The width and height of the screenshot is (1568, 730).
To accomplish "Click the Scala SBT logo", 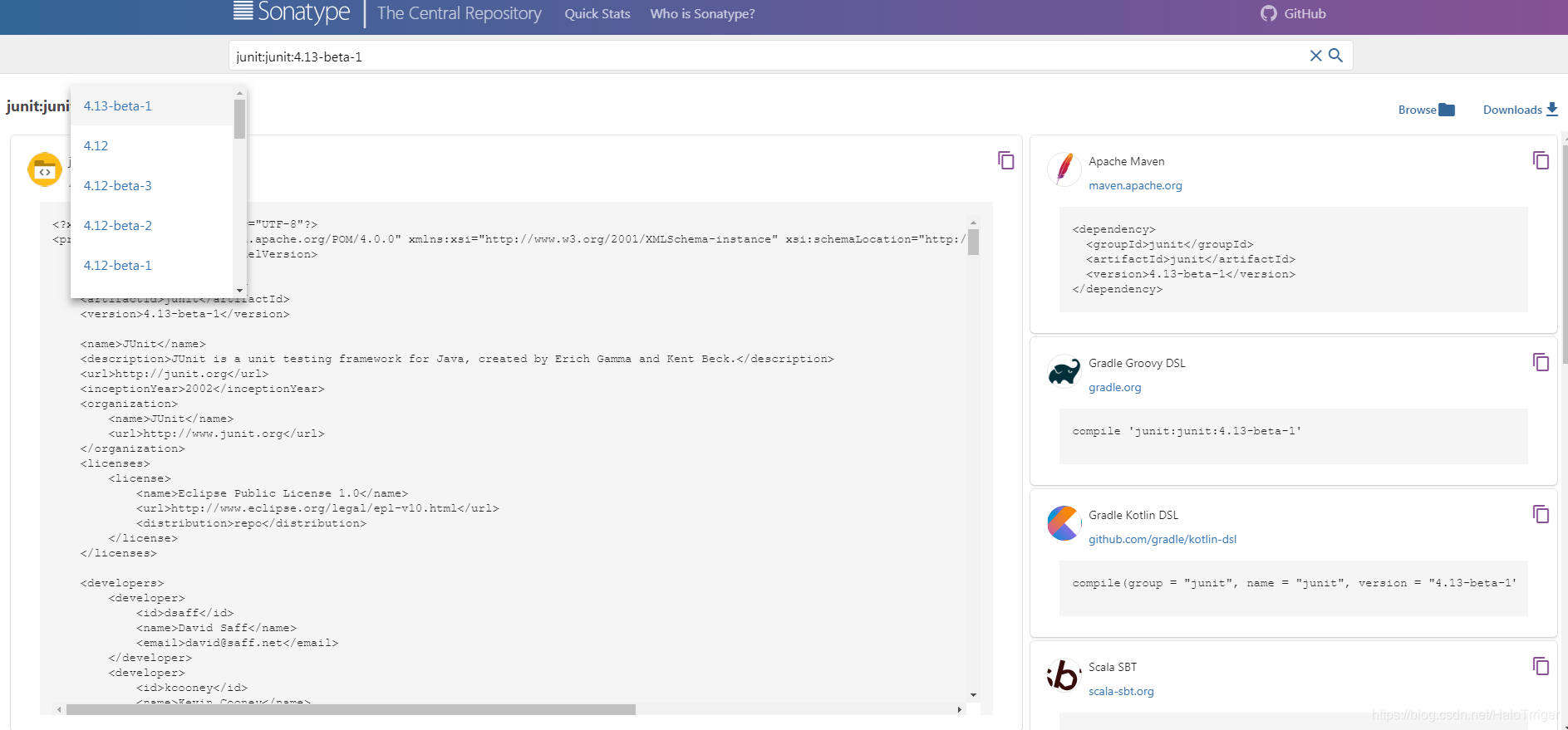I will pos(1064,675).
